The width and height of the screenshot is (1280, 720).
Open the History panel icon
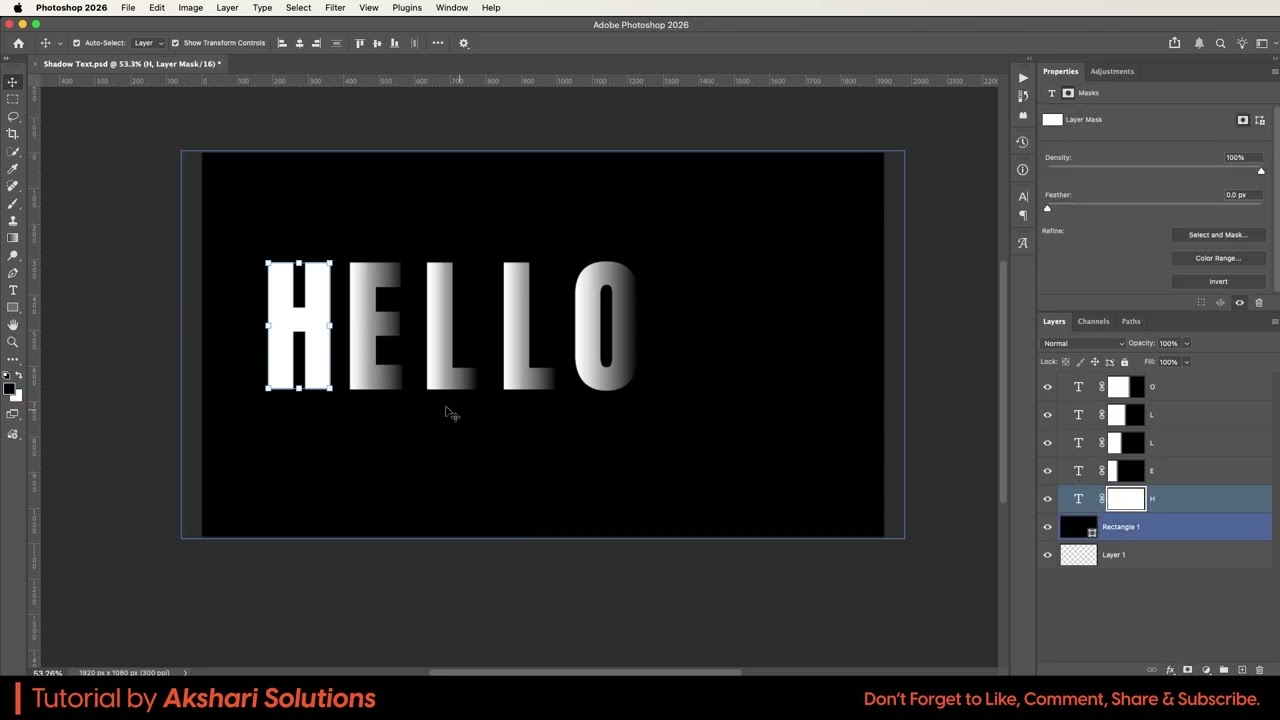[1022, 142]
